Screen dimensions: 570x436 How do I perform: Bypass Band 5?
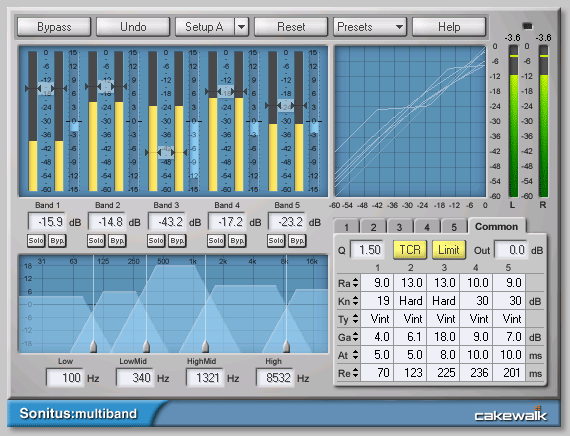(297, 240)
